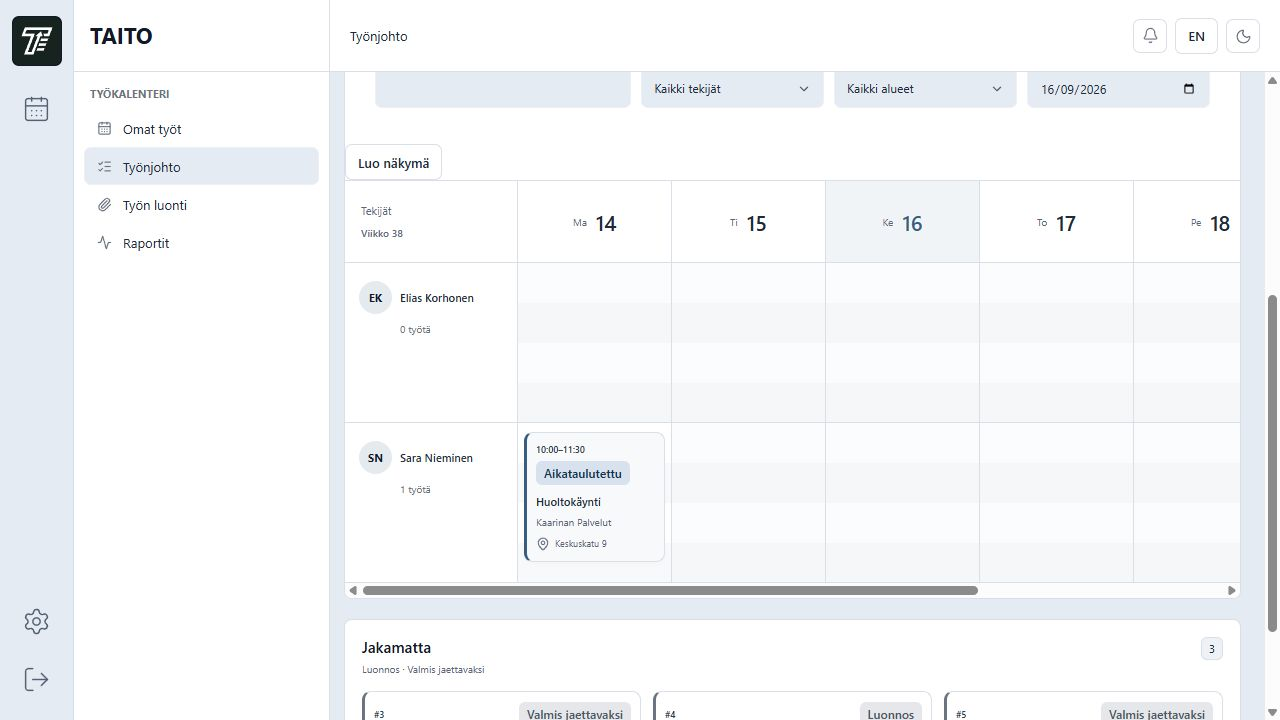
Task: Click Viikko 38 label
Action: point(382,234)
